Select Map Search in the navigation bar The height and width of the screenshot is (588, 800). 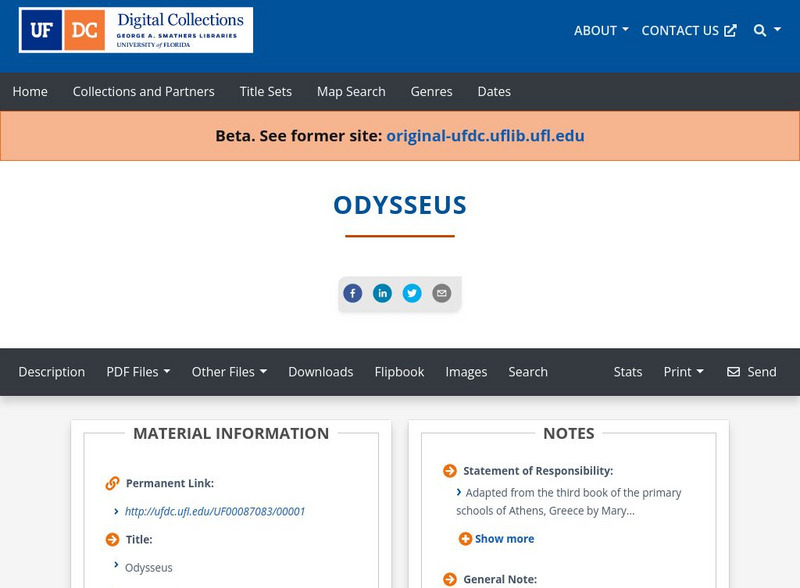point(350,91)
